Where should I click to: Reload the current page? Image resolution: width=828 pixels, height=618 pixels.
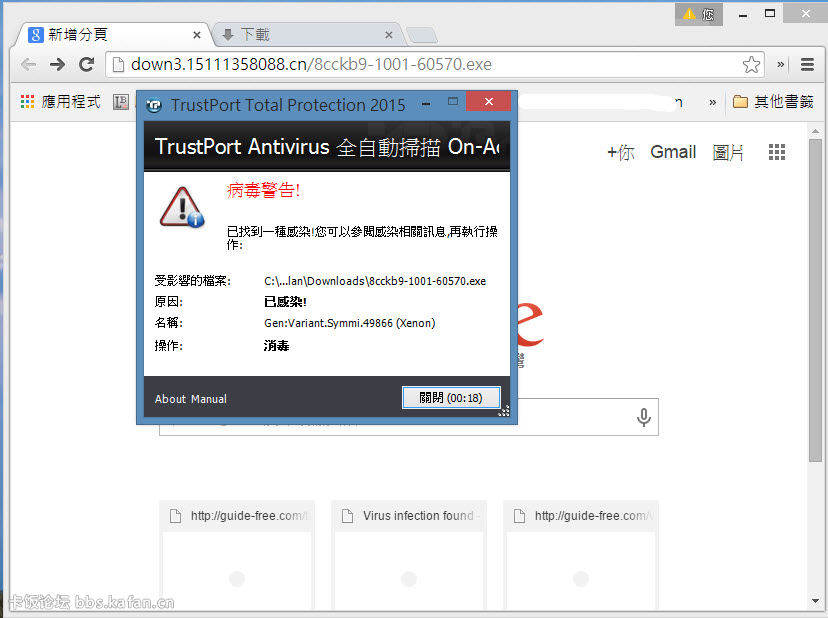[87, 64]
